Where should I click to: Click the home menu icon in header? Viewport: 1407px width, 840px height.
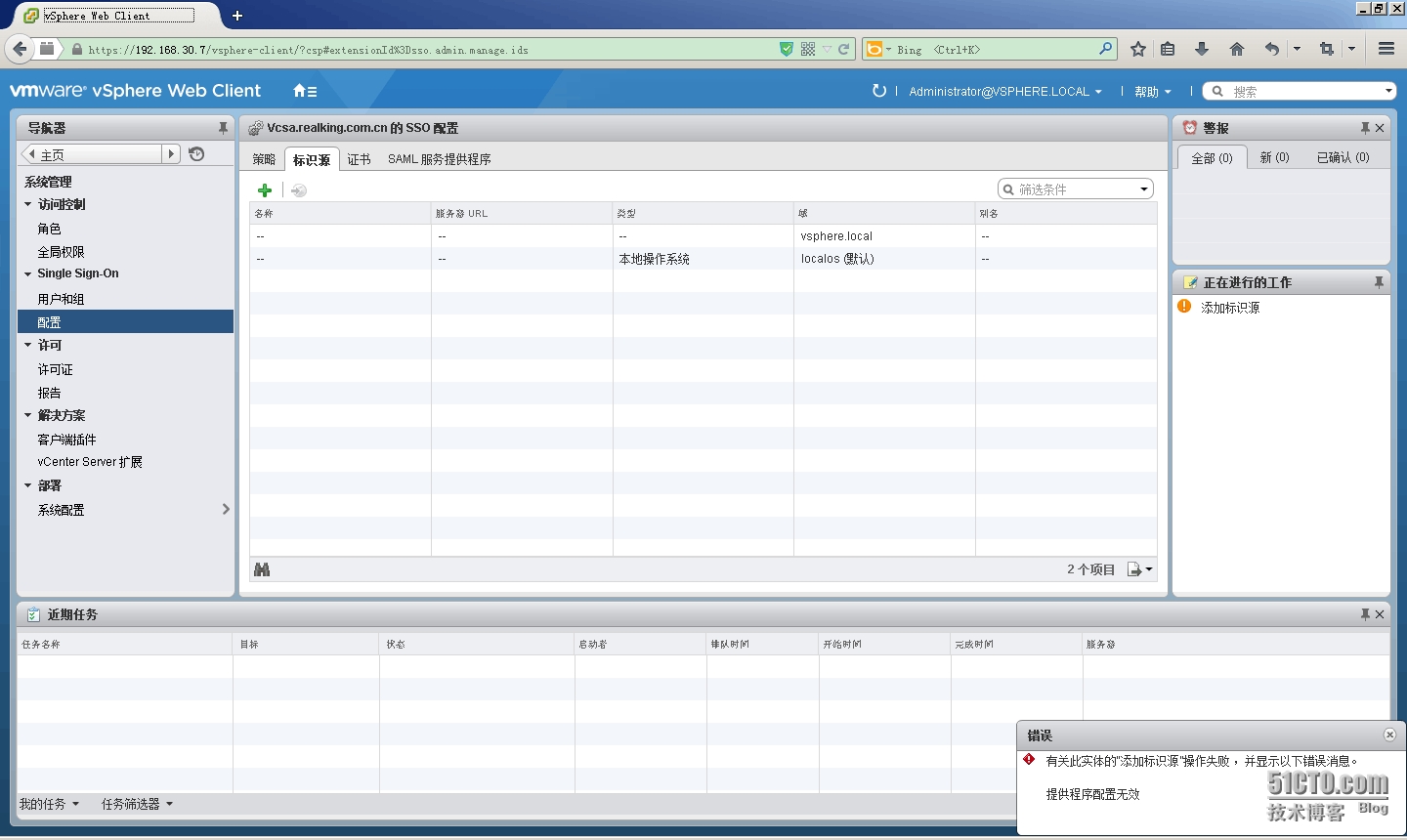click(305, 91)
